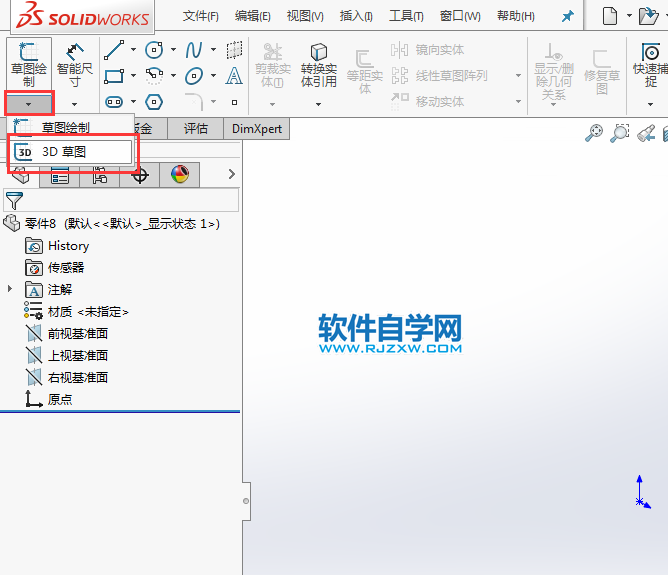The width and height of the screenshot is (668, 575).
Task: Select the Line sketch tool
Action: pyautogui.click(x=114, y=50)
